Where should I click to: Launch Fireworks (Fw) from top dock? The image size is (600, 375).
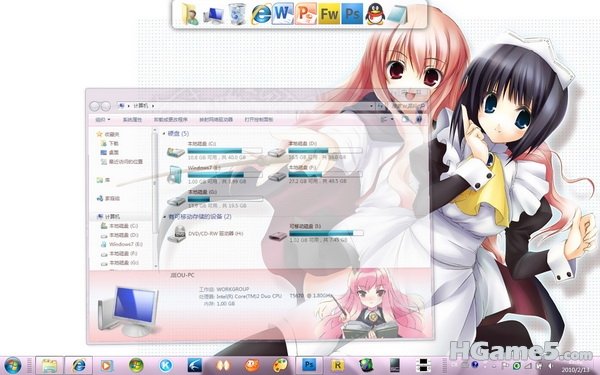[x=329, y=14]
